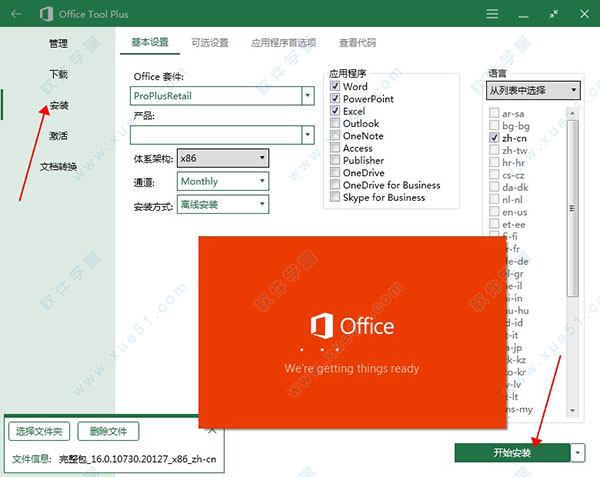Click the 开始安装 button
This screenshot has height=477, width=600.
pos(512,453)
